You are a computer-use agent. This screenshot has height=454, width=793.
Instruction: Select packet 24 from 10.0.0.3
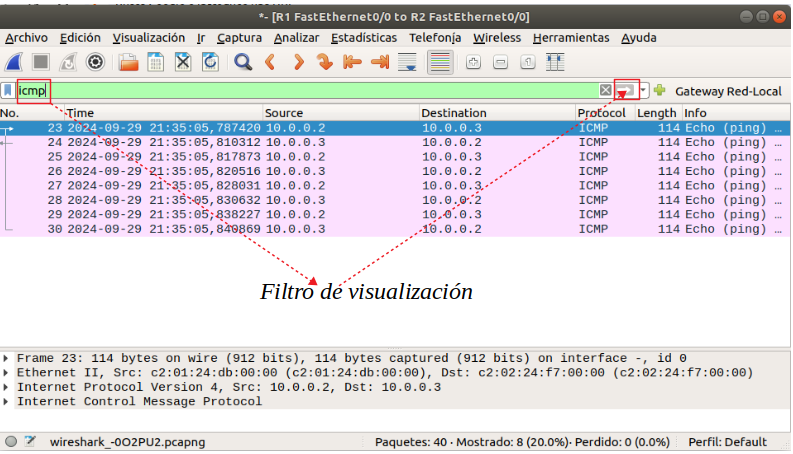(x=395, y=143)
